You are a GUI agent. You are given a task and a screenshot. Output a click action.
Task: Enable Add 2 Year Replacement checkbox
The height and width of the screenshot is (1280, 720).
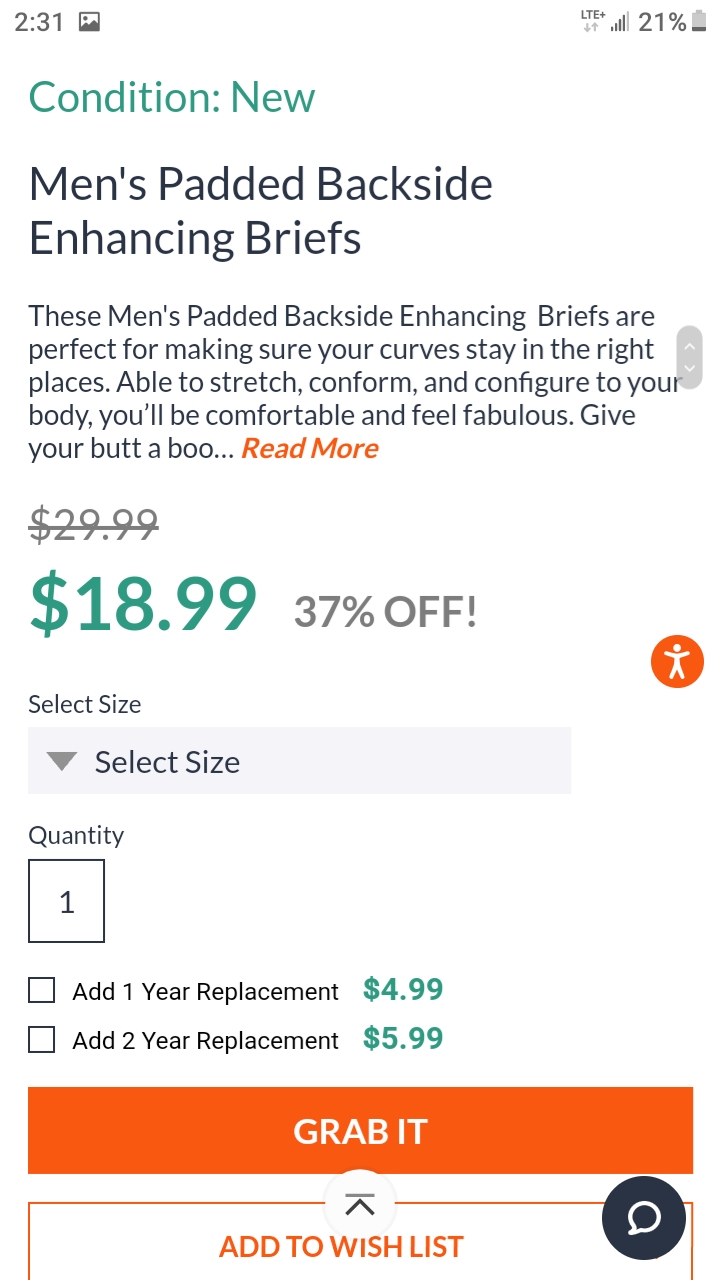pos(41,1040)
